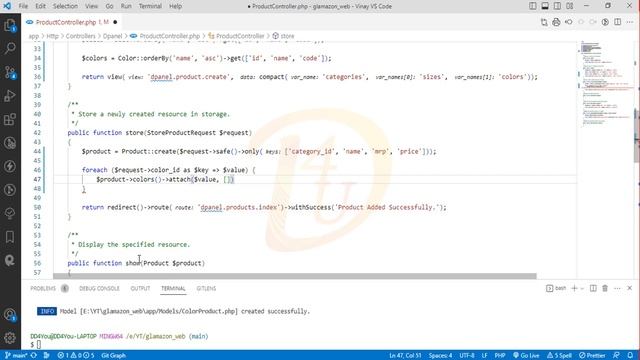Toggle bottom panel layout icon
640x360 pixels.
coord(545,6)
